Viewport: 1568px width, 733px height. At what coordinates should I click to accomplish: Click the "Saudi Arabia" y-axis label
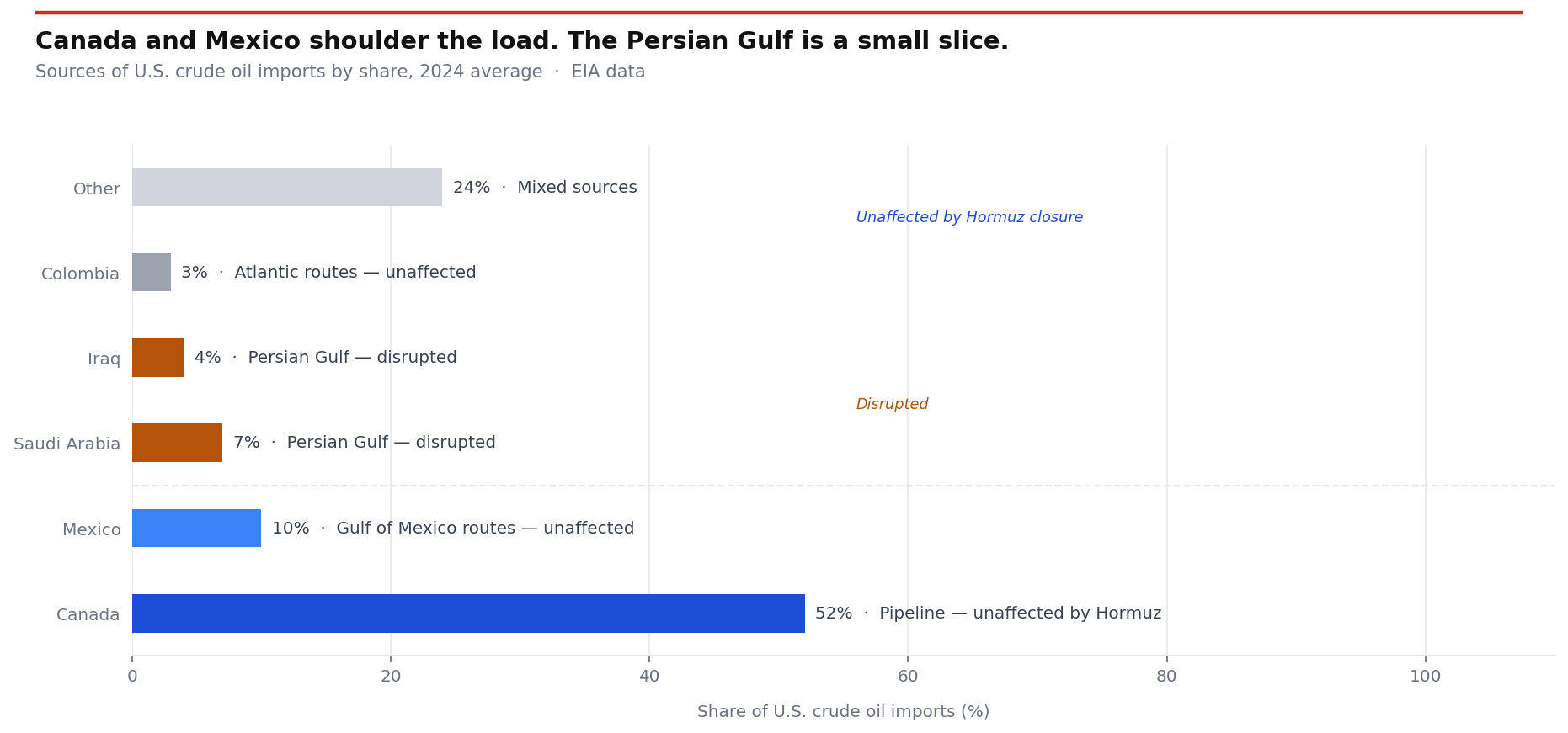(x=67, y=444)
